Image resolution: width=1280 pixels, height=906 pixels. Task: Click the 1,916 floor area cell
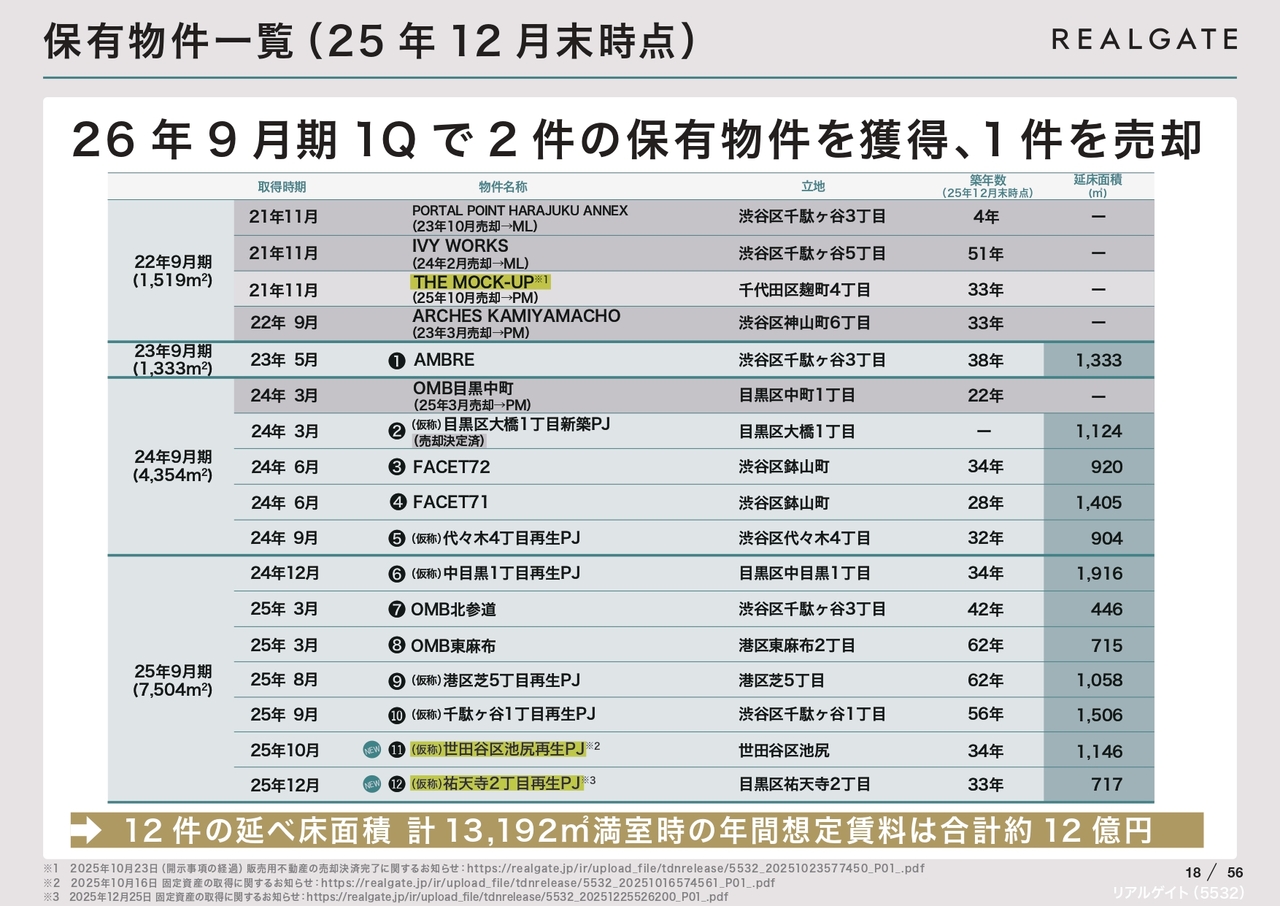tap(1098, 574)
